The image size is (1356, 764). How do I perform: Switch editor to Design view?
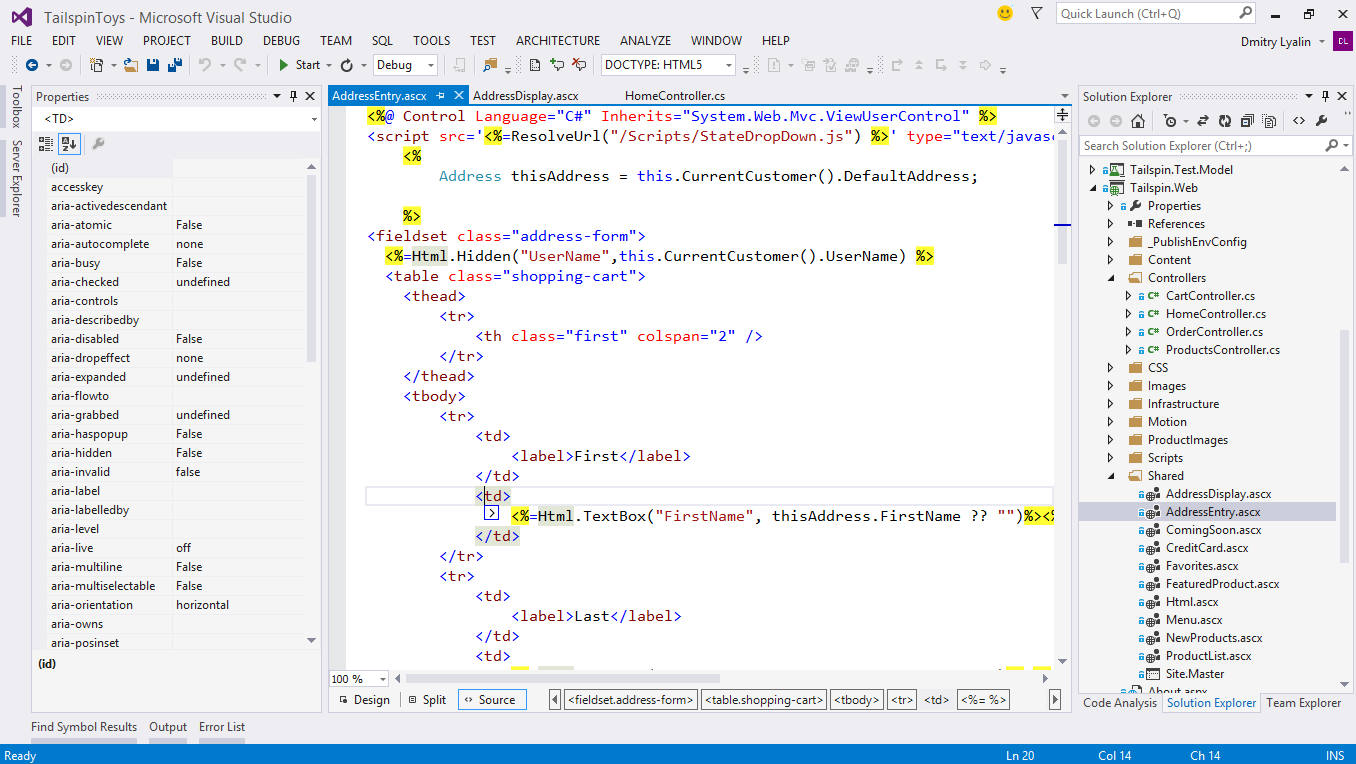coord(363,700)
